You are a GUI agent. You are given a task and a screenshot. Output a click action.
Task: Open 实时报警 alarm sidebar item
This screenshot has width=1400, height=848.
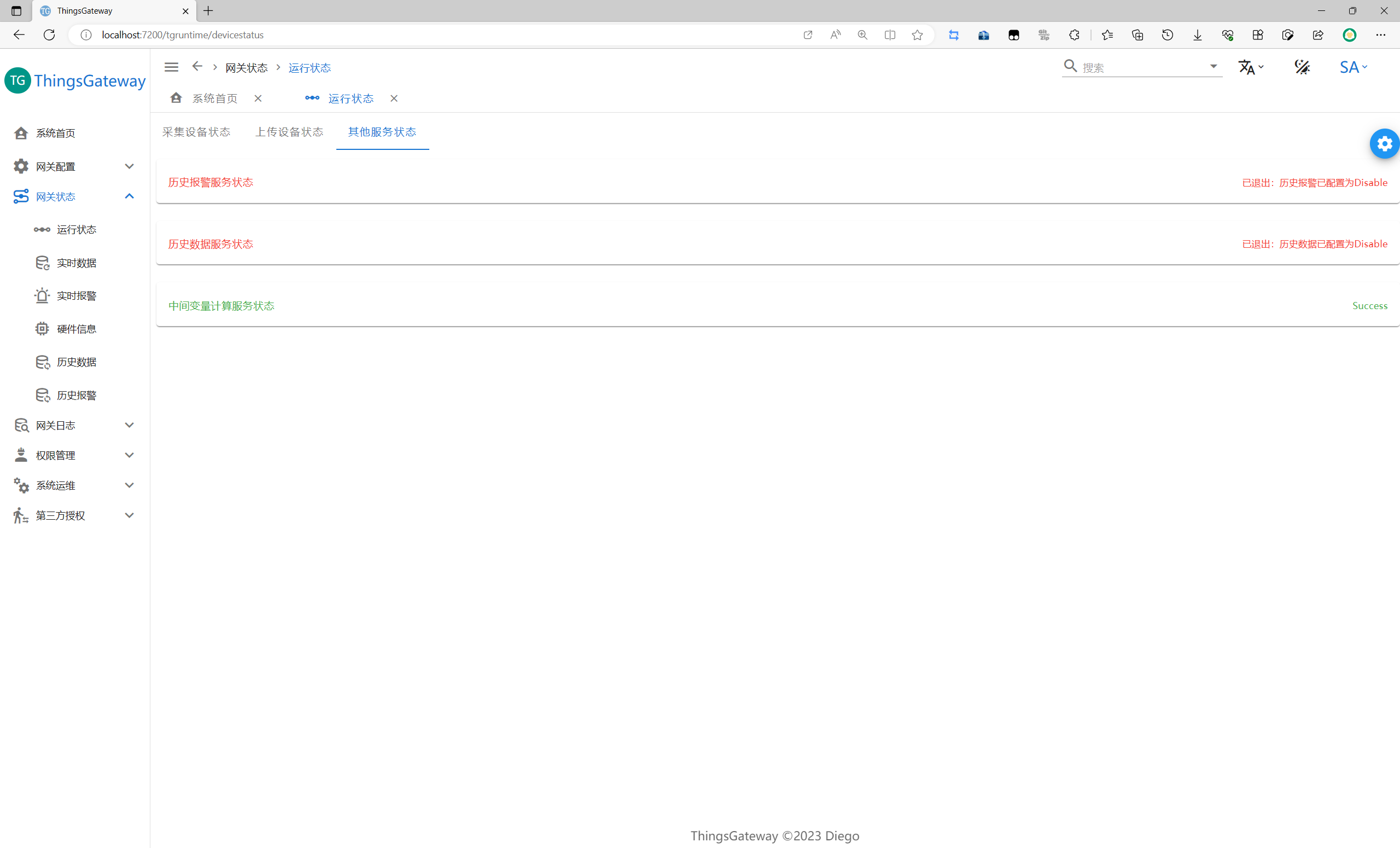tap(76, 295)
